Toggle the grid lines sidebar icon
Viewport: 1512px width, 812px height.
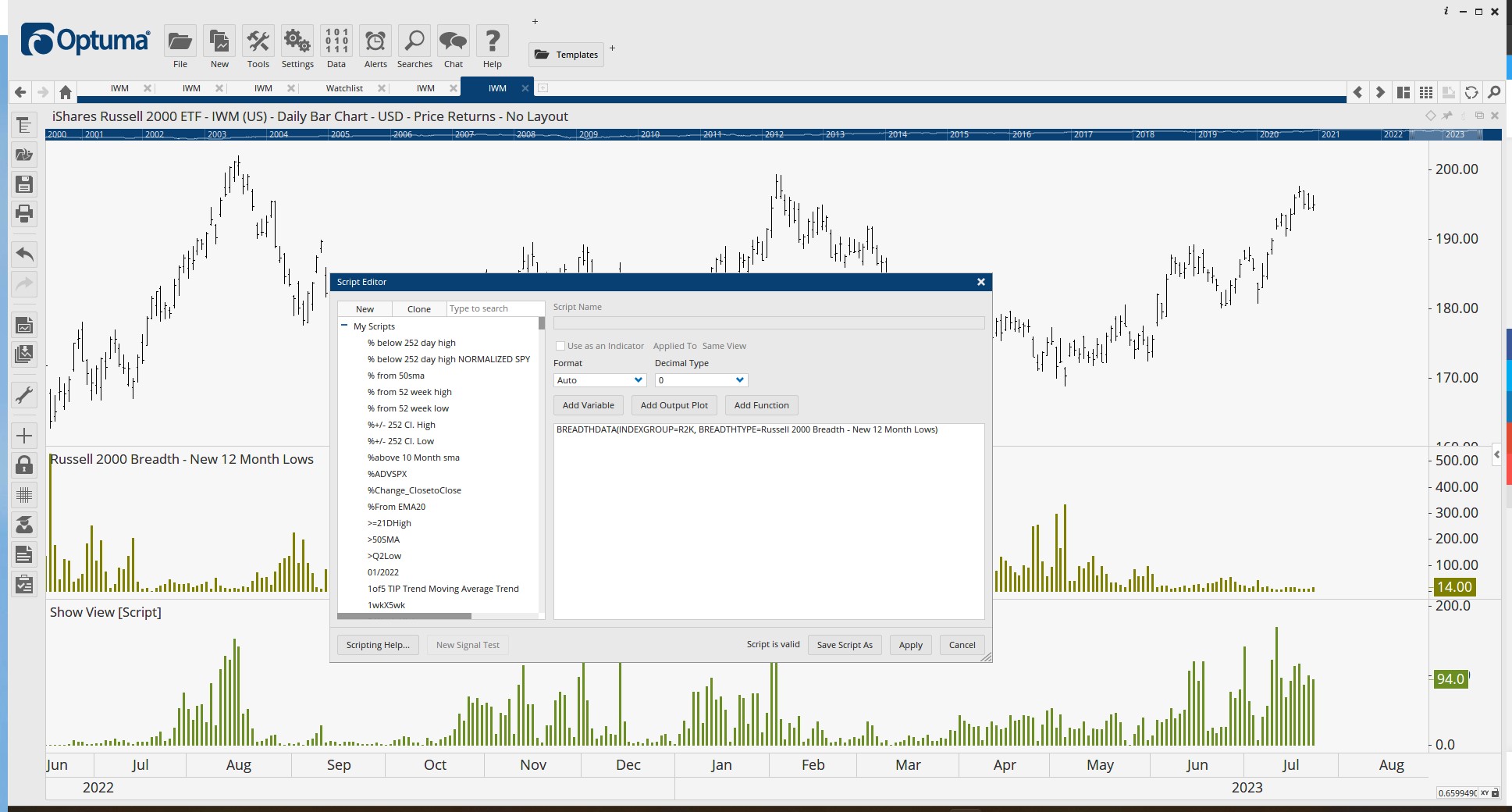(24, 495)
